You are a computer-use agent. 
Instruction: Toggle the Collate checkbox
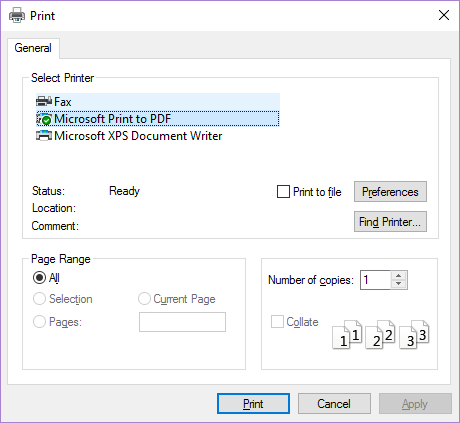click(x=277, y=322)
